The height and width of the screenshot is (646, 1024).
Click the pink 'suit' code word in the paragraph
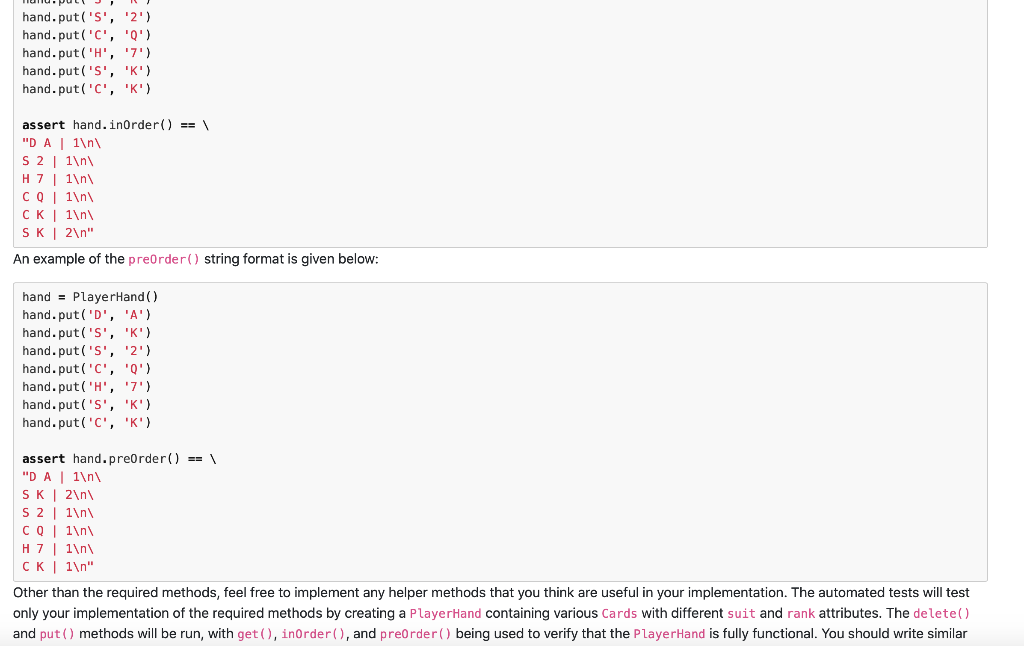[741, 613]
